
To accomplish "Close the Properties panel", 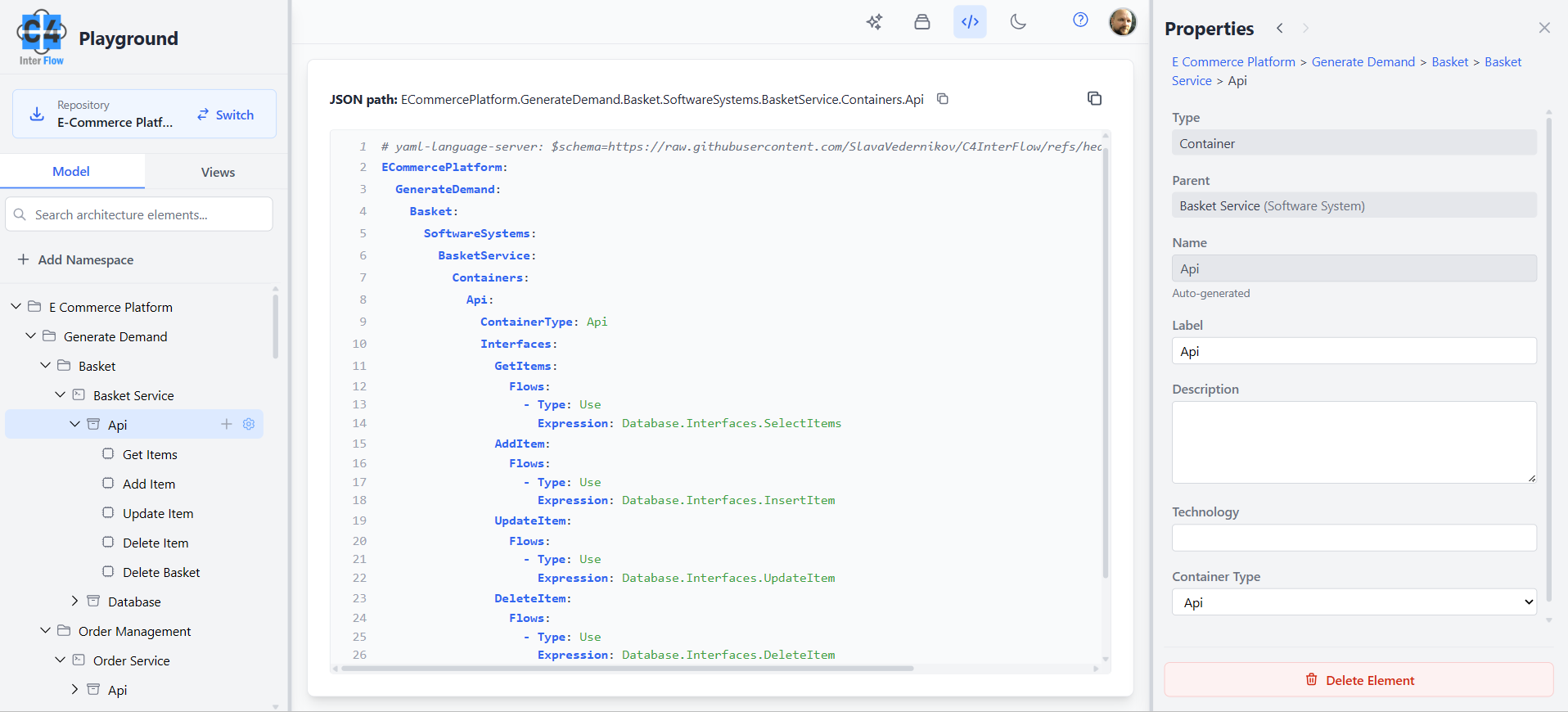I will (x=1544, y=28).
